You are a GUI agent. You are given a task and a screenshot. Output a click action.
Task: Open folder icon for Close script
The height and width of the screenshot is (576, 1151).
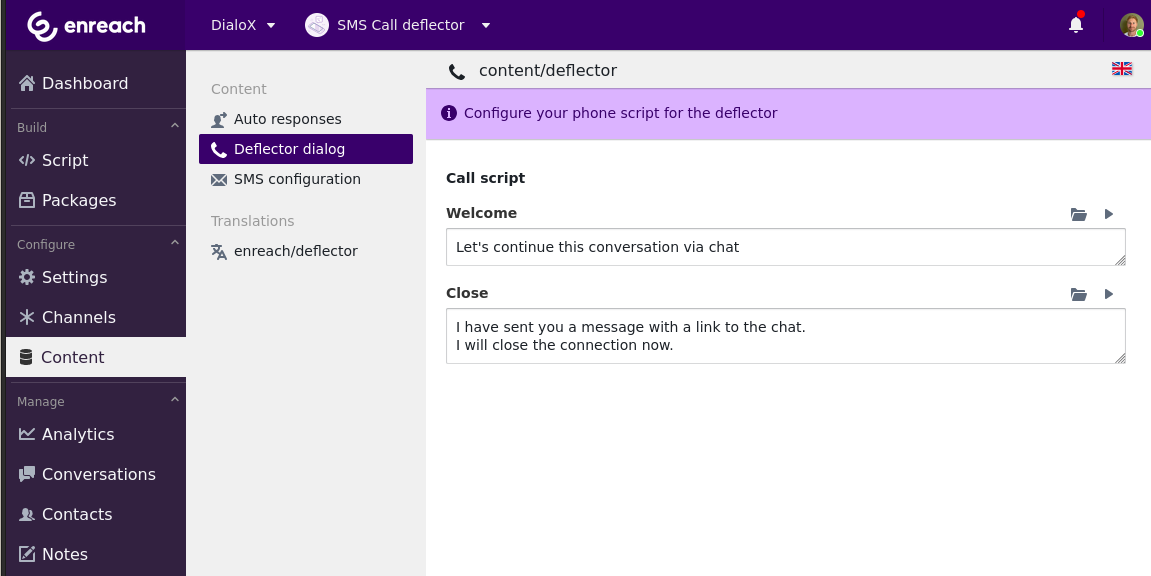pos(1078,294)
